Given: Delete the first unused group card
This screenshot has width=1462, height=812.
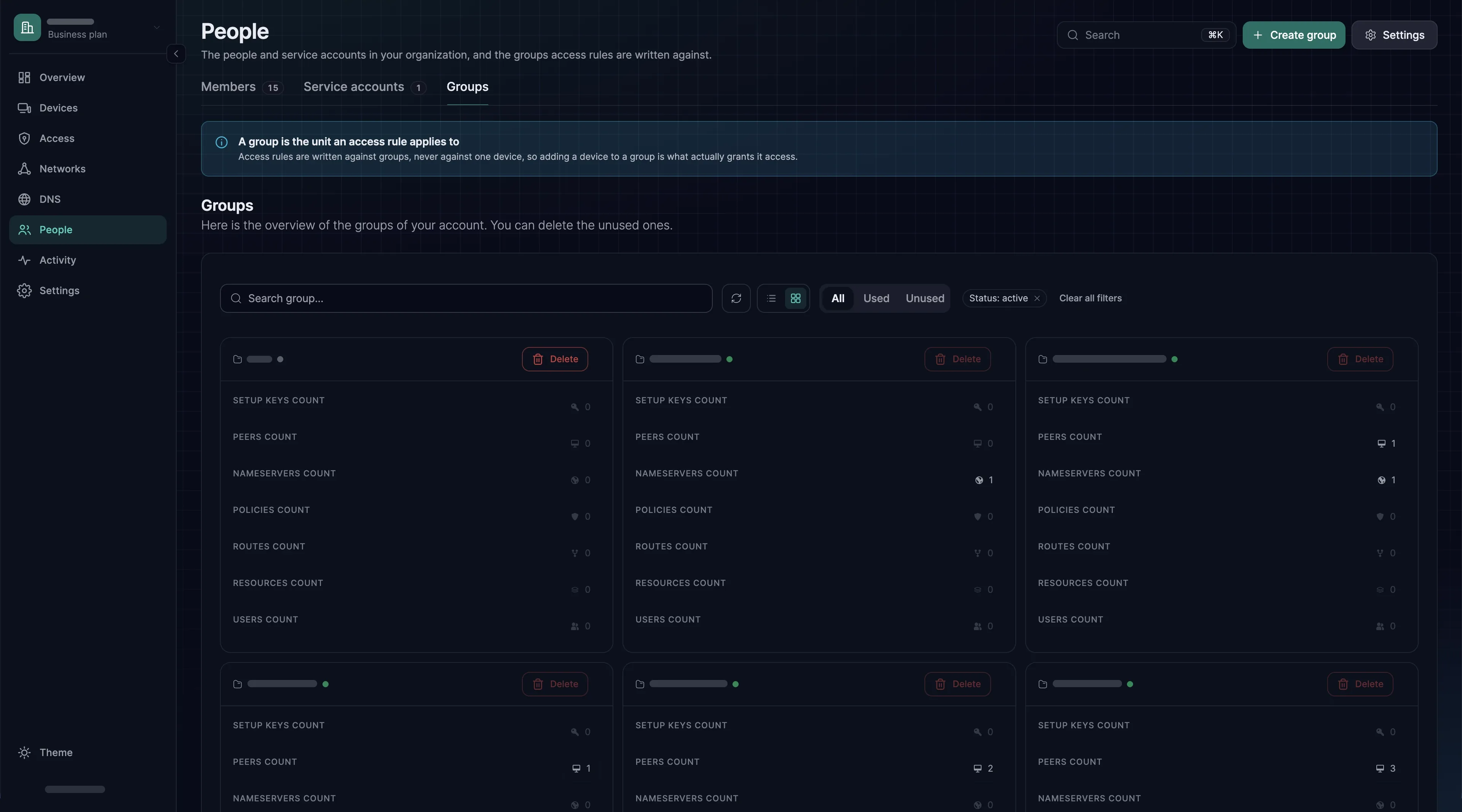Looking at the screenshot, I should 554,359.
